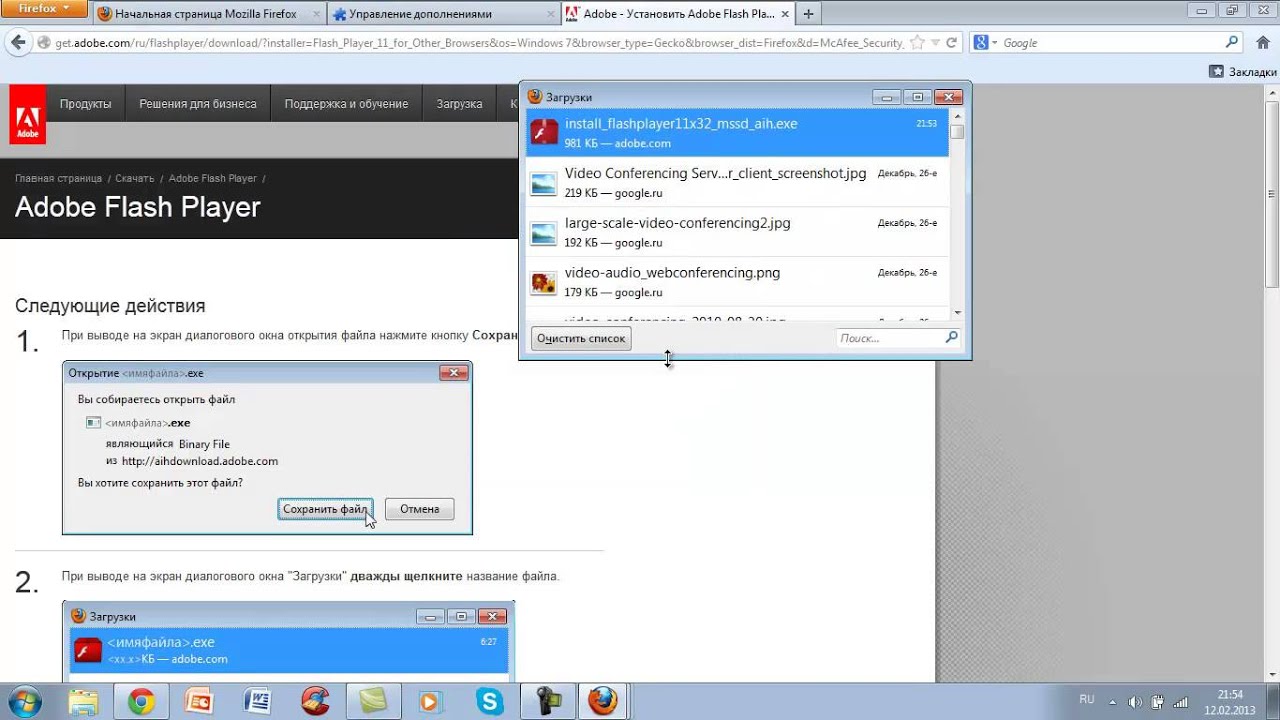Open Google Chrome from taskbar

click(x=141, y=702)
